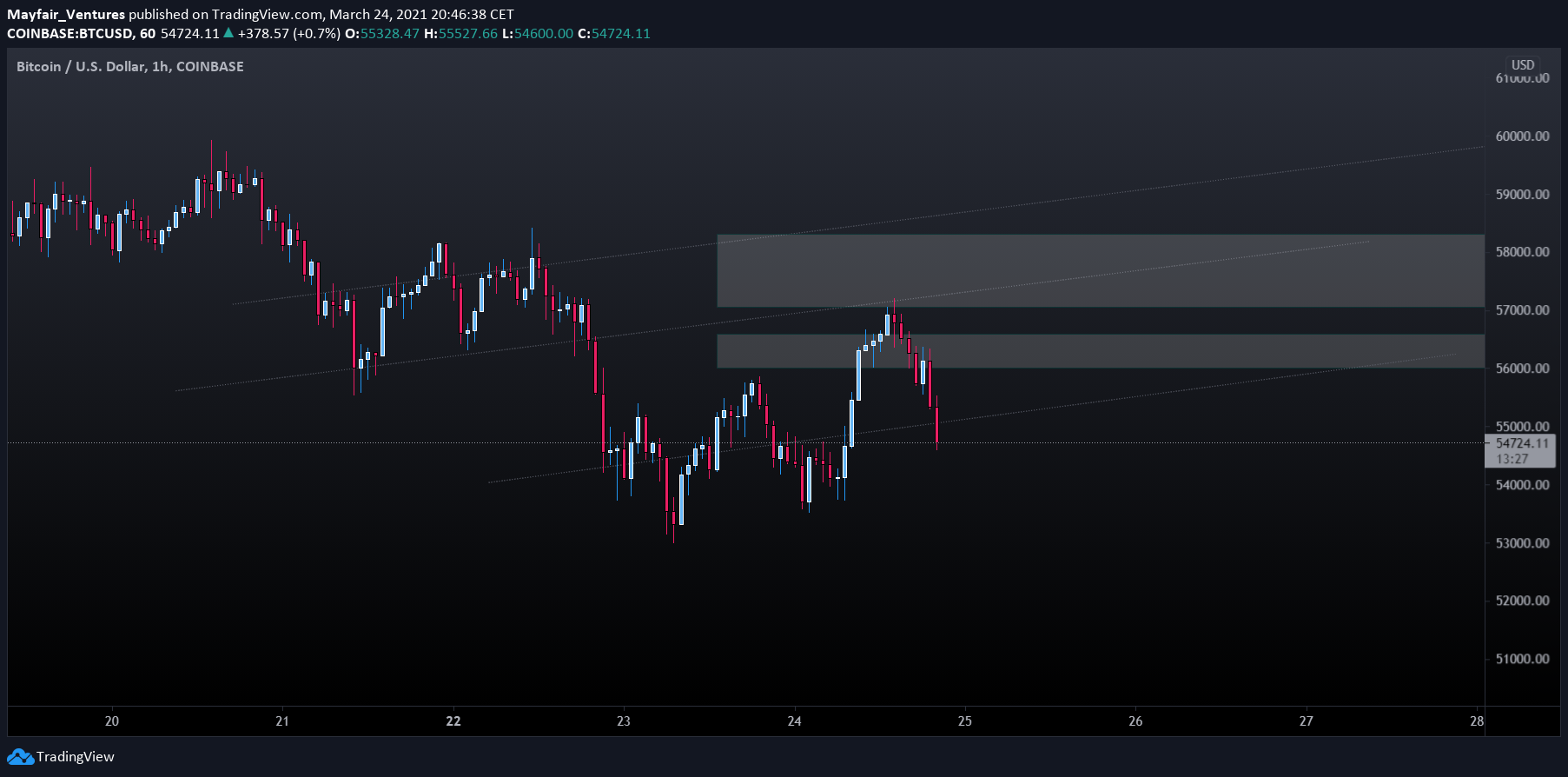Click date label 21 on time axis

282,721
